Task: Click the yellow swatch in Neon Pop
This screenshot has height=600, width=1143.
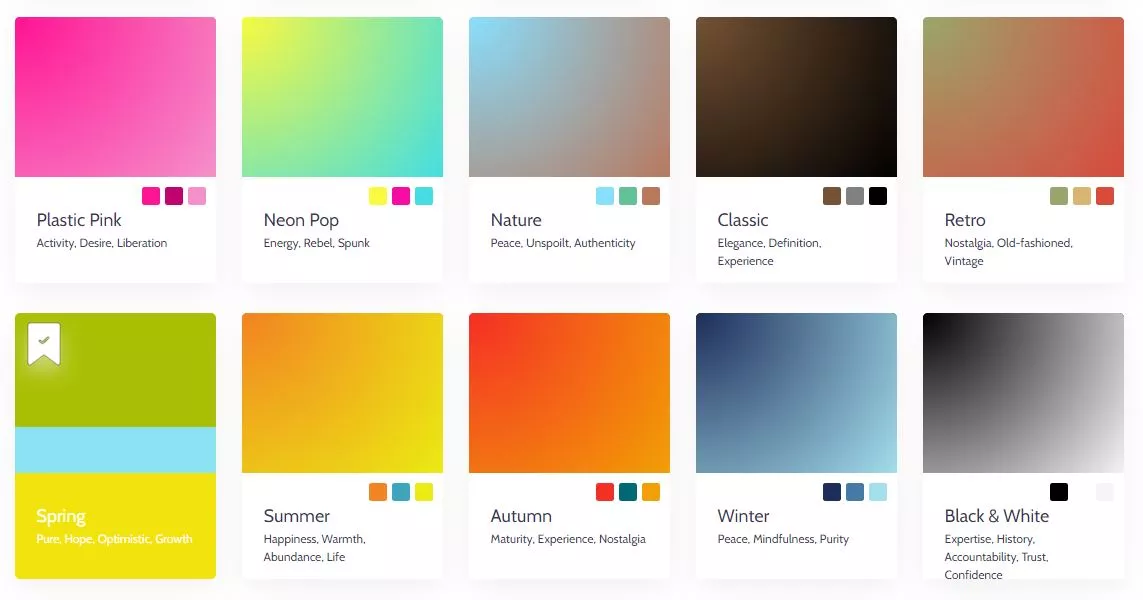Action: [378, 196]
